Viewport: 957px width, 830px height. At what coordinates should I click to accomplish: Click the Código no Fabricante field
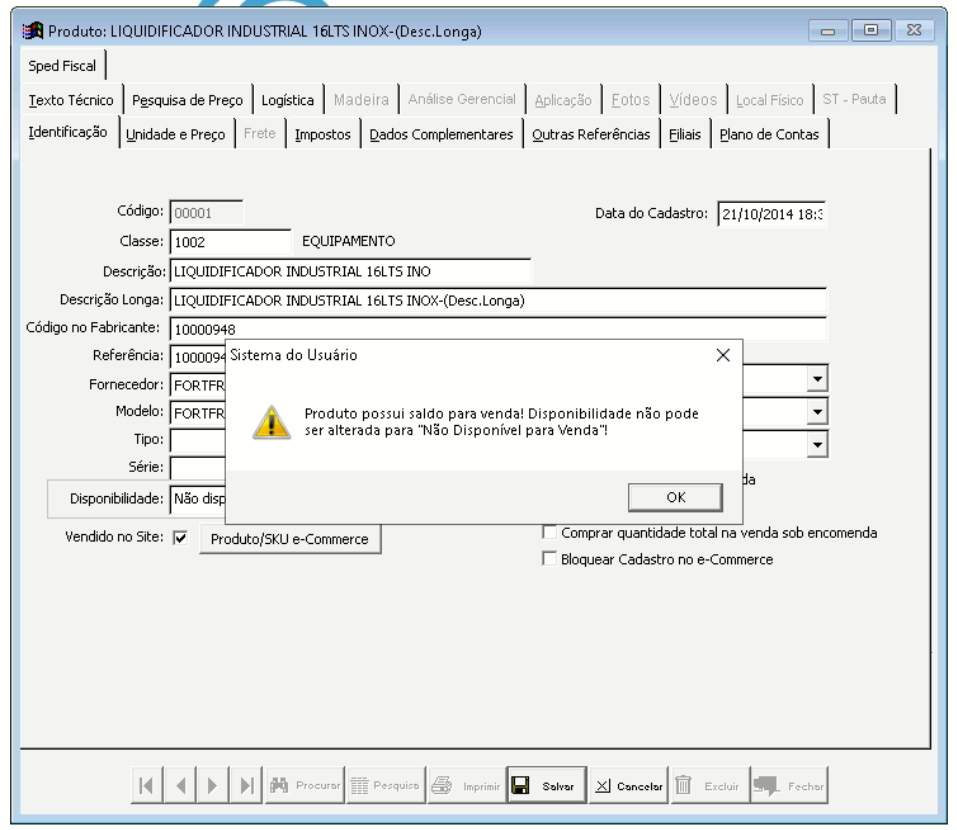(498, 329)
